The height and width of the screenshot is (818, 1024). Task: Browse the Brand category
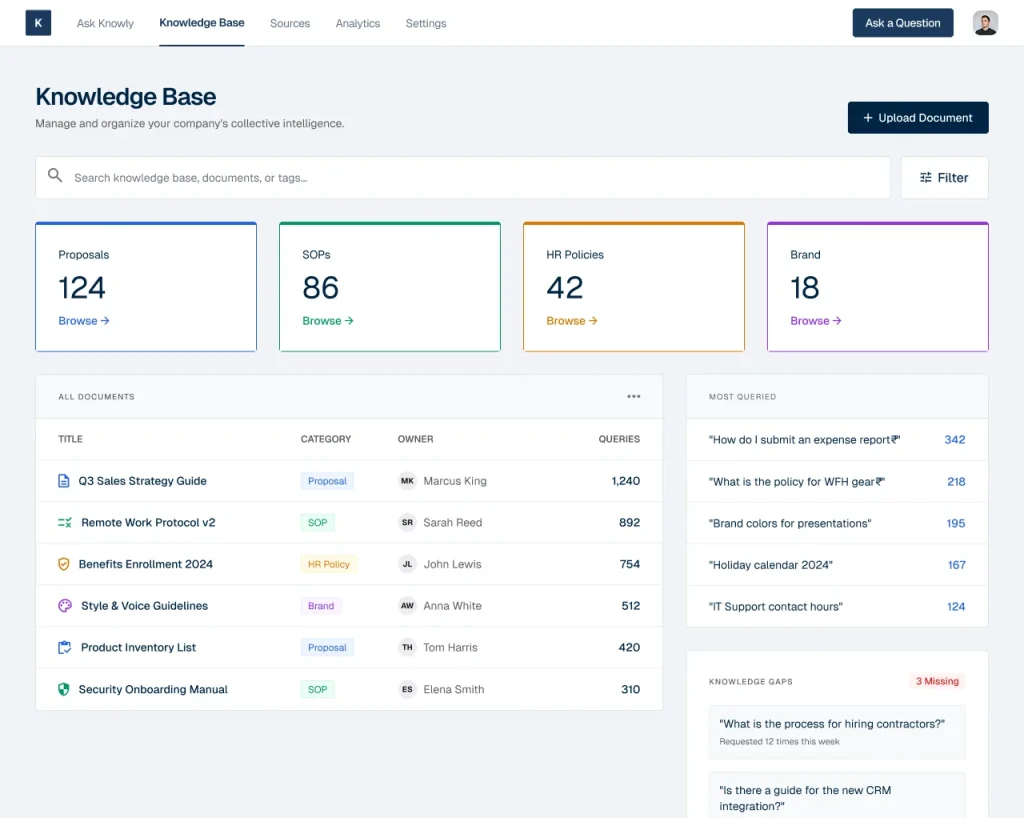816,321
